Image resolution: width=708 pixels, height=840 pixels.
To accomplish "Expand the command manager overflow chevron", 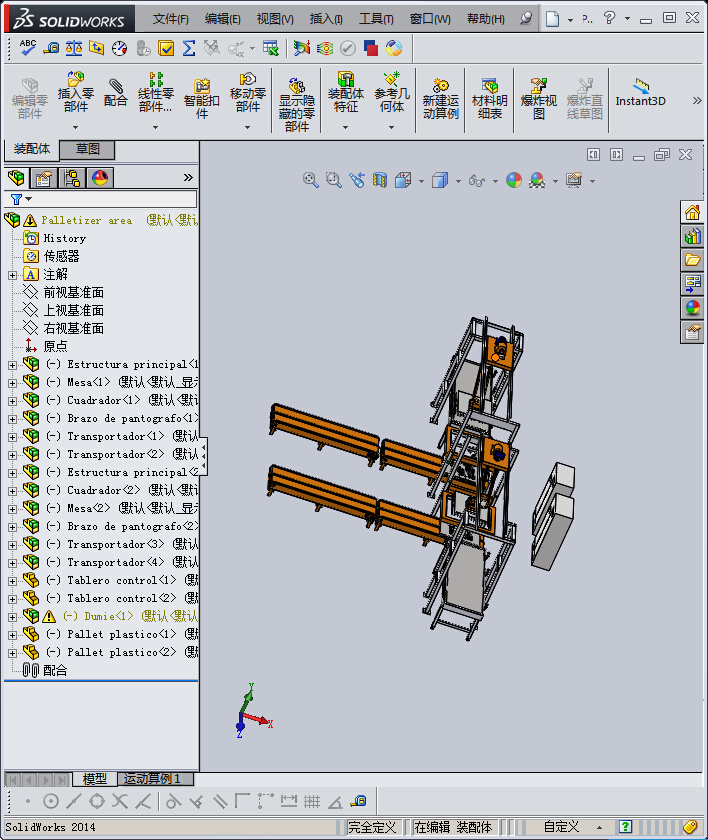I will pos(697,100).
